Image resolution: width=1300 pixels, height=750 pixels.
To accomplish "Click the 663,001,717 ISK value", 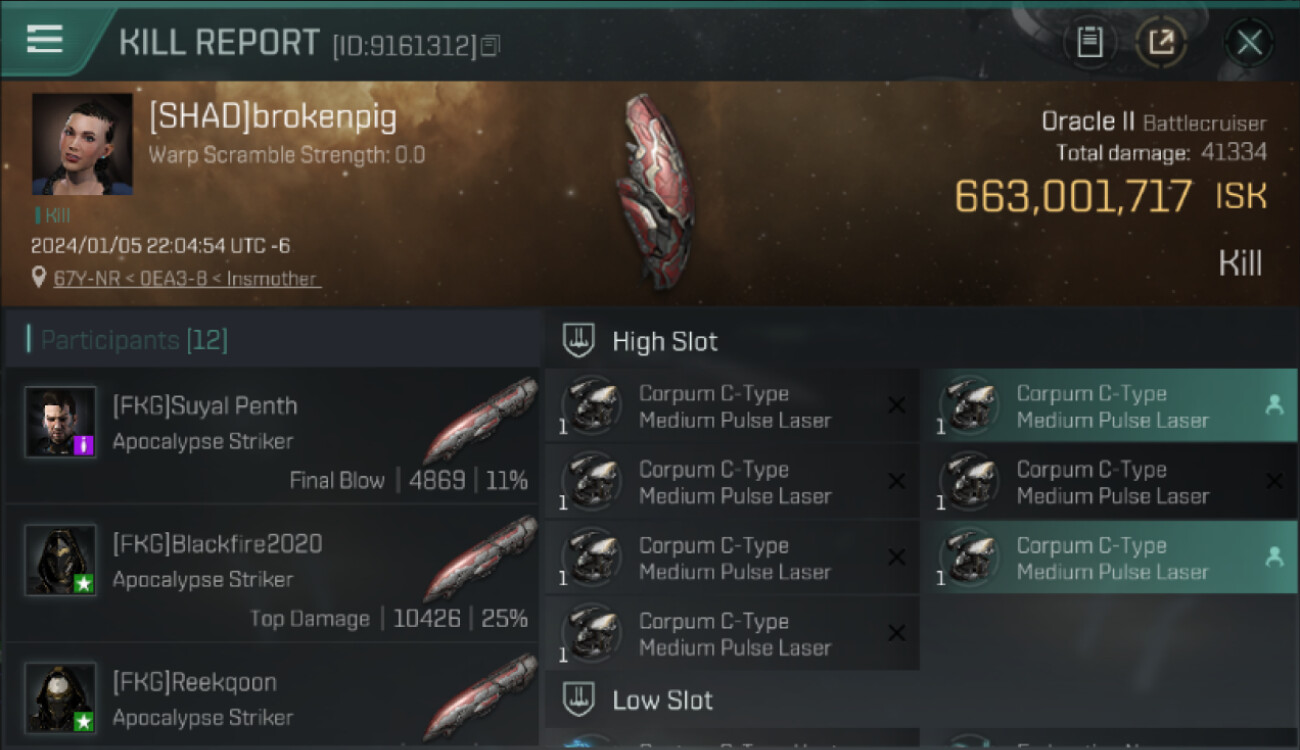I will pyautogui.click(x=1110, y=196).
